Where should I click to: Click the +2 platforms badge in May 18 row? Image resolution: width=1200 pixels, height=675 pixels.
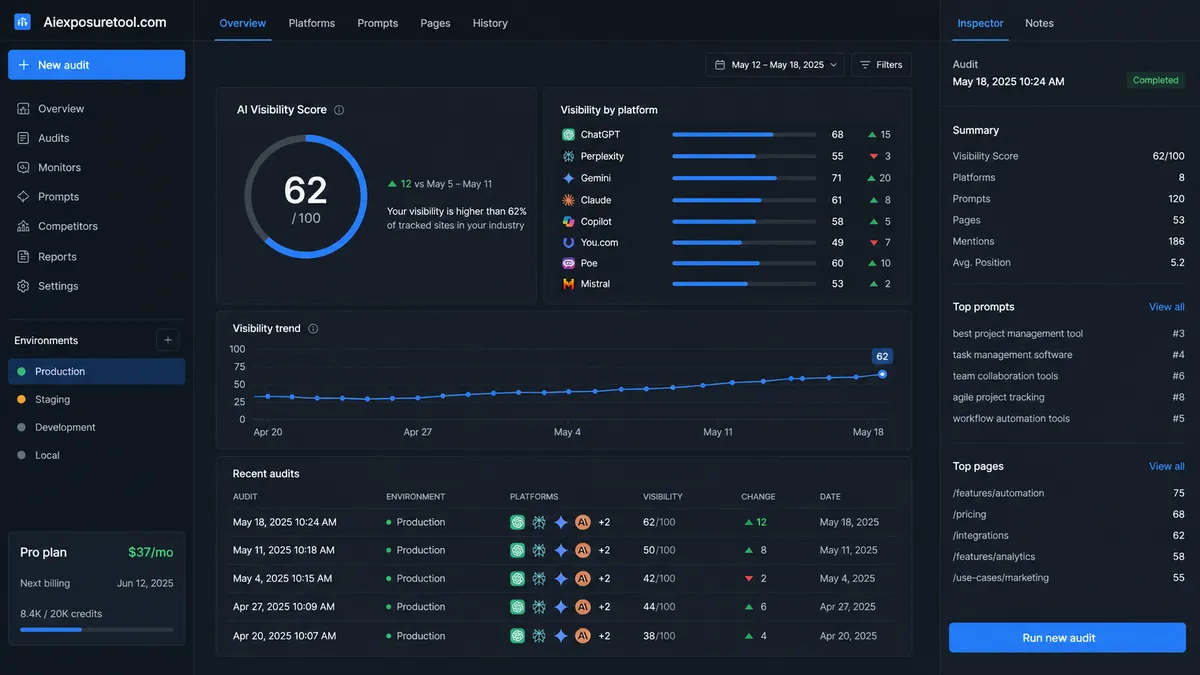[604, 522]
